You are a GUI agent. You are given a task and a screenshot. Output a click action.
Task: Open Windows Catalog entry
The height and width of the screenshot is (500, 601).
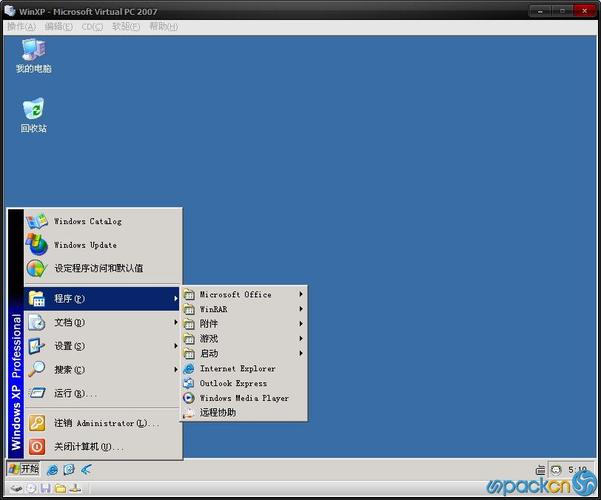(x=87, y=221)
